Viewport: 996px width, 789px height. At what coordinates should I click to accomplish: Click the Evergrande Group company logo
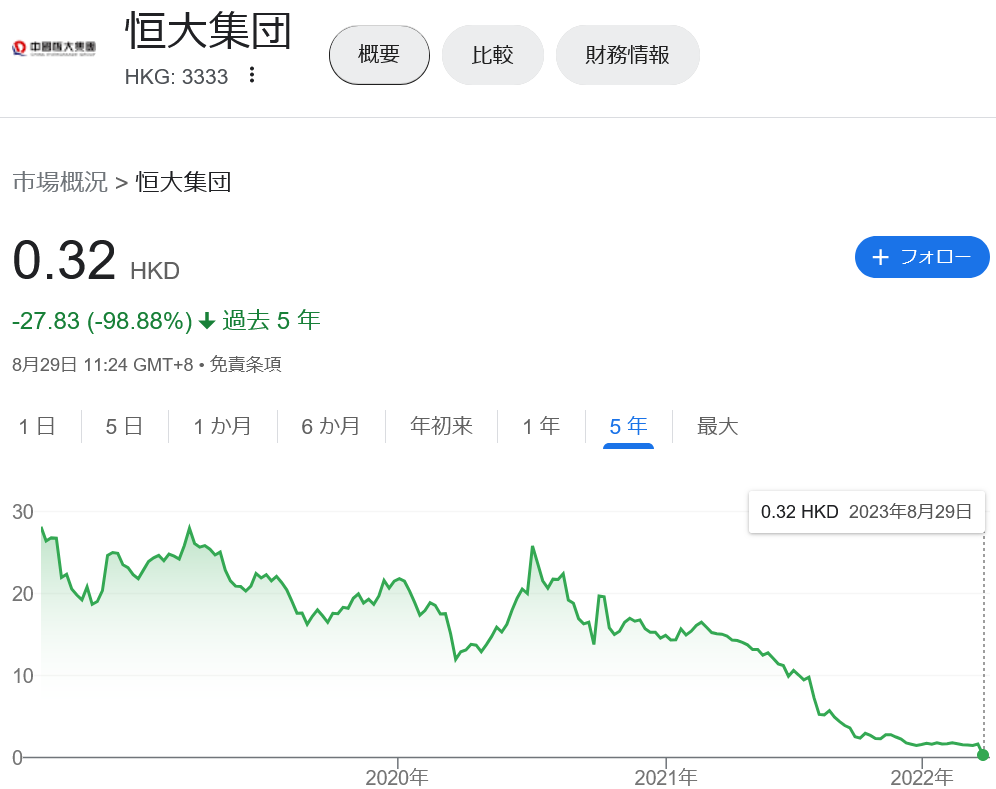tap(54, 48)
